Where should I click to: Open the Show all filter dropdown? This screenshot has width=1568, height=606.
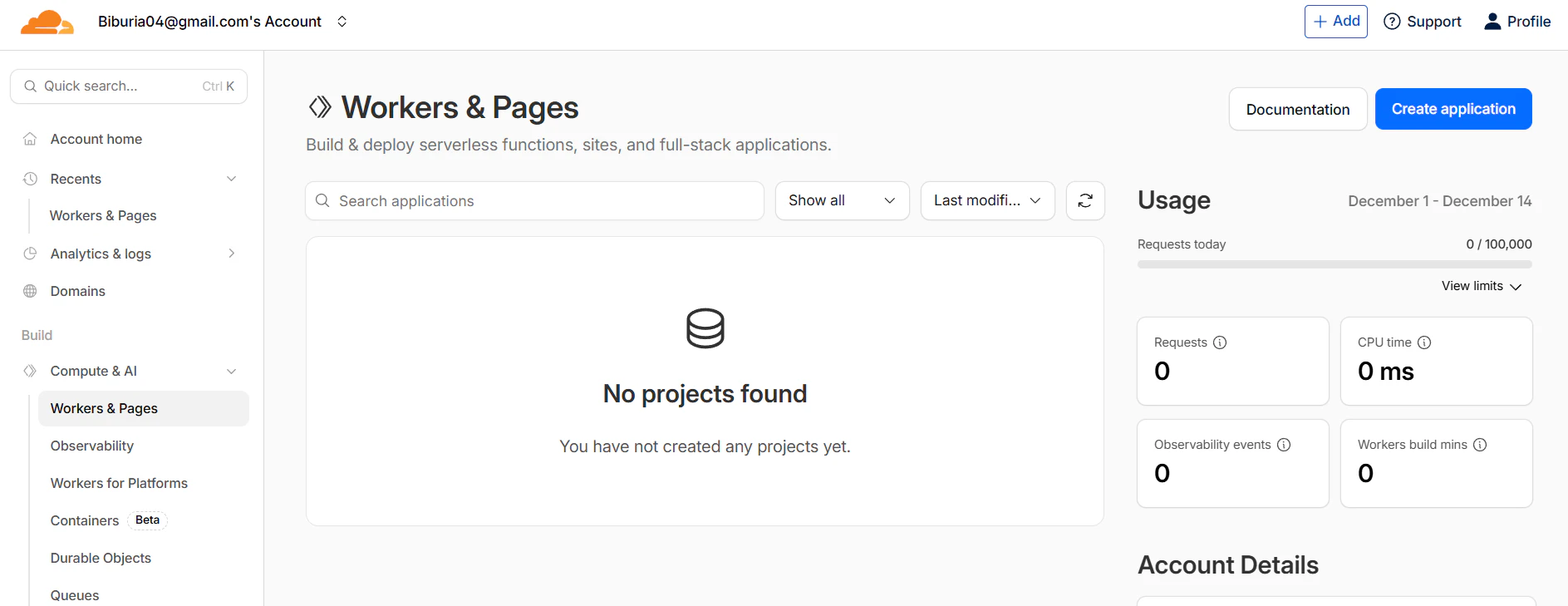coord(843,200)
